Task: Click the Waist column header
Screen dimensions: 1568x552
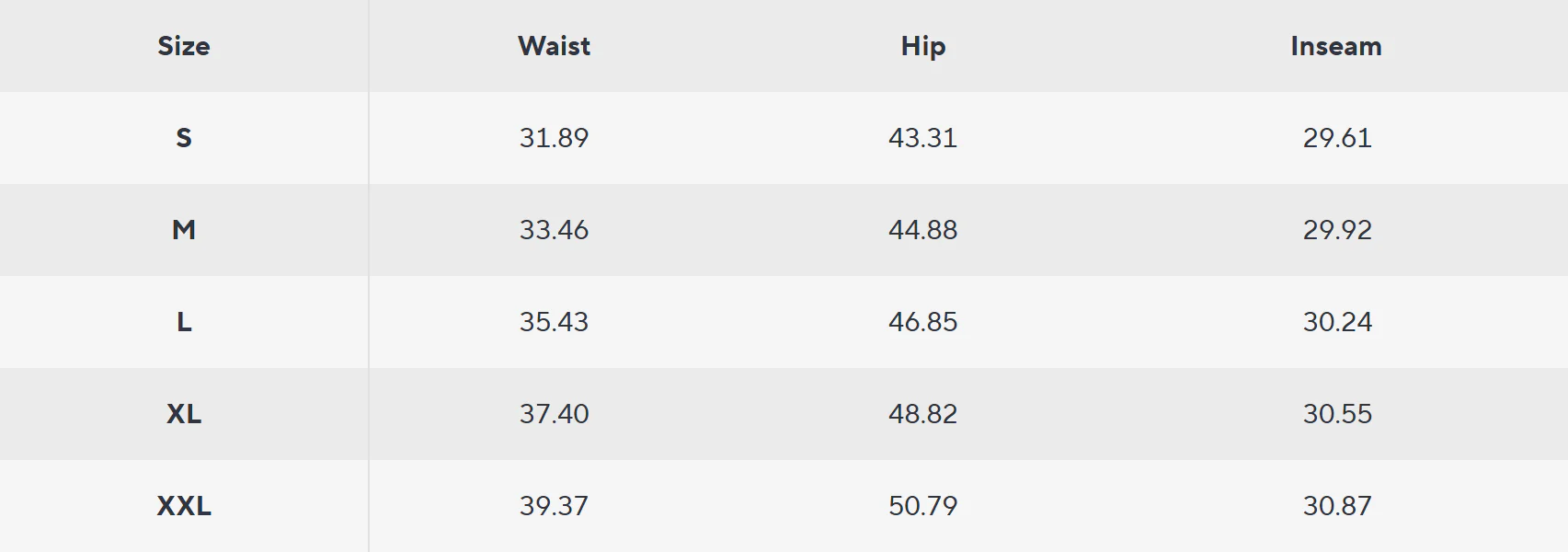Action: [554, 46]
